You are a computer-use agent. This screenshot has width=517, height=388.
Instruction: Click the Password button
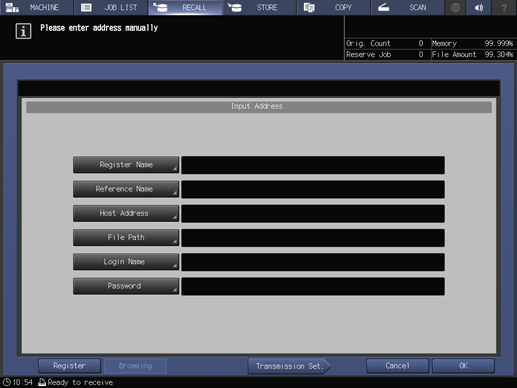(126, 286)
